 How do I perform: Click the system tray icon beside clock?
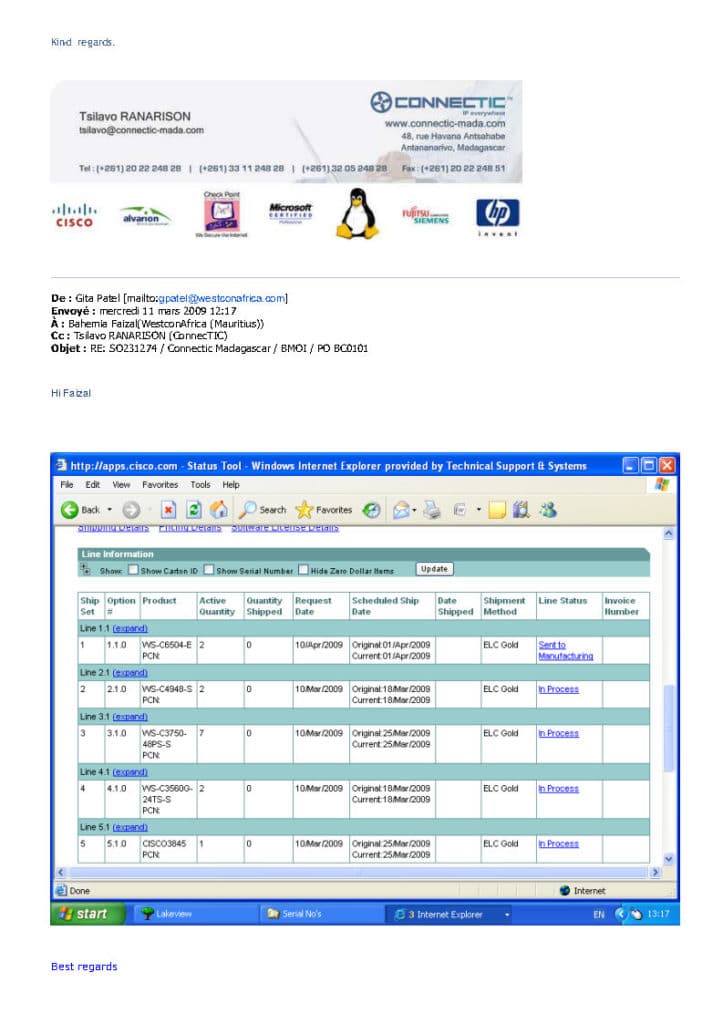click(x=635, y=914)
